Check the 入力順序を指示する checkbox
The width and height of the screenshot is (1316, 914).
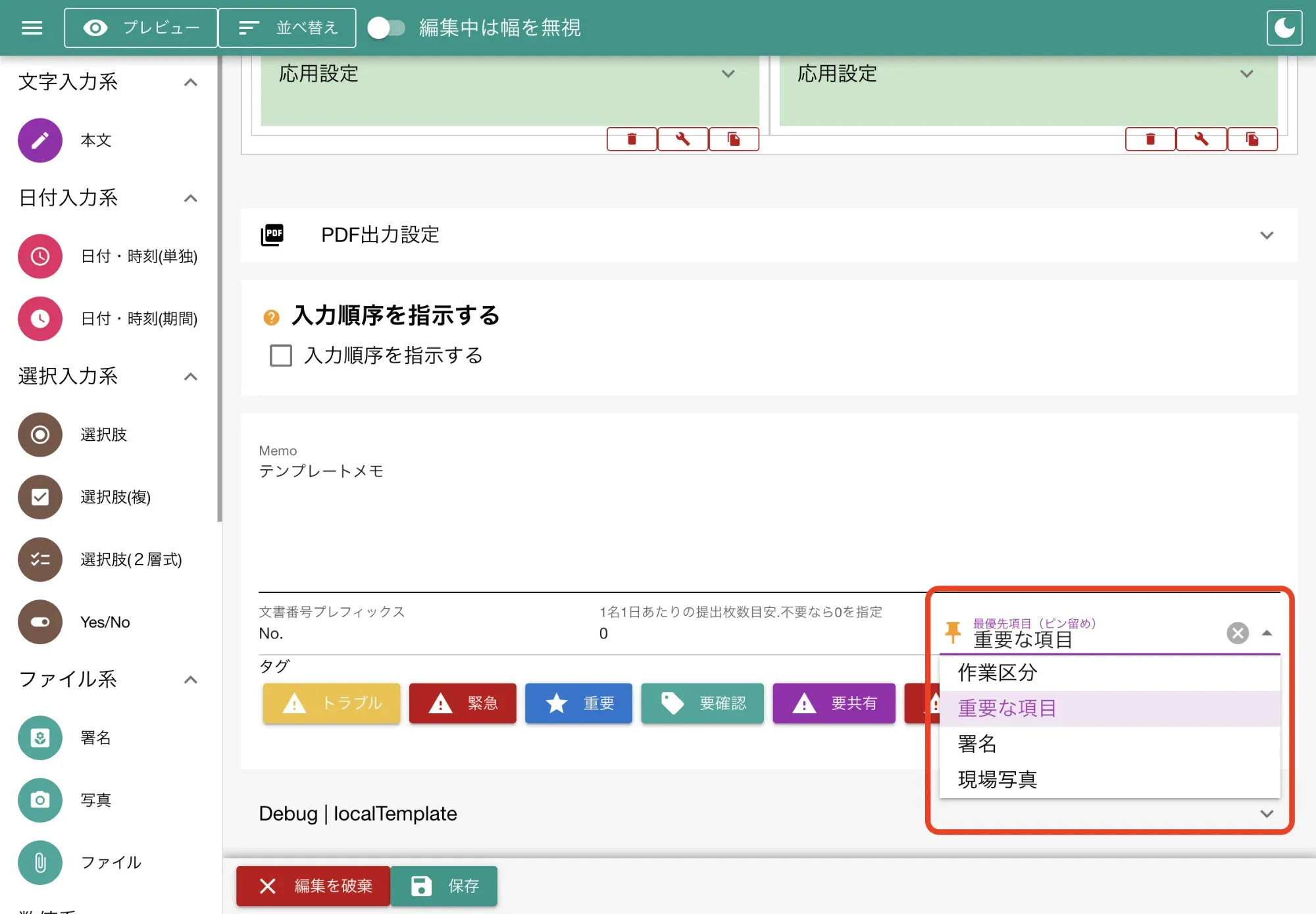click(x=281, y=355)
